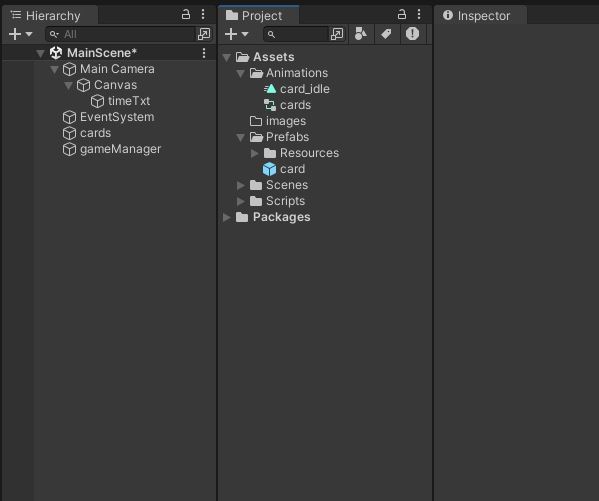Click the Search by Type icon

361,34
